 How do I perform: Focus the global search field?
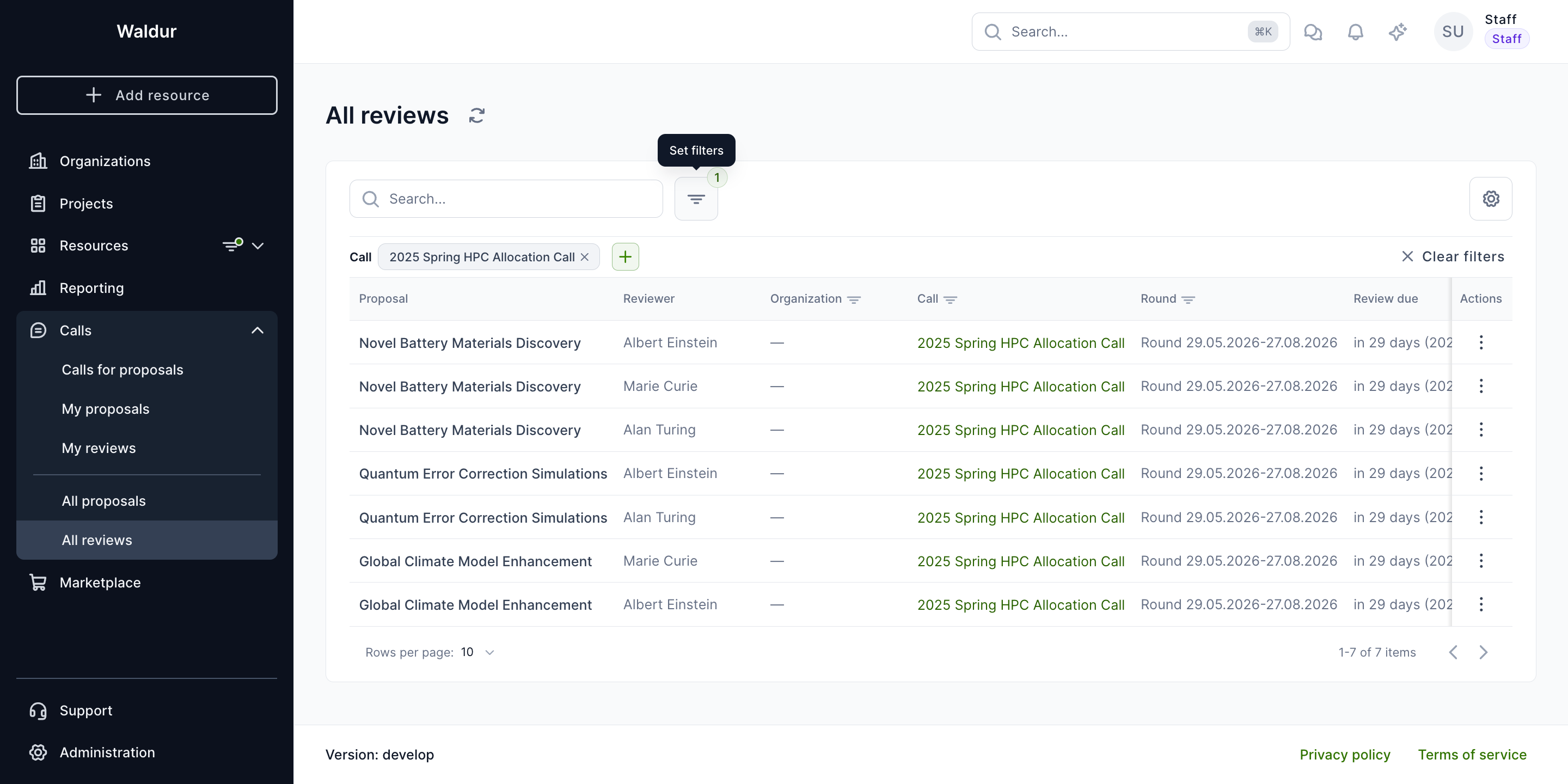pos(1130,32)
